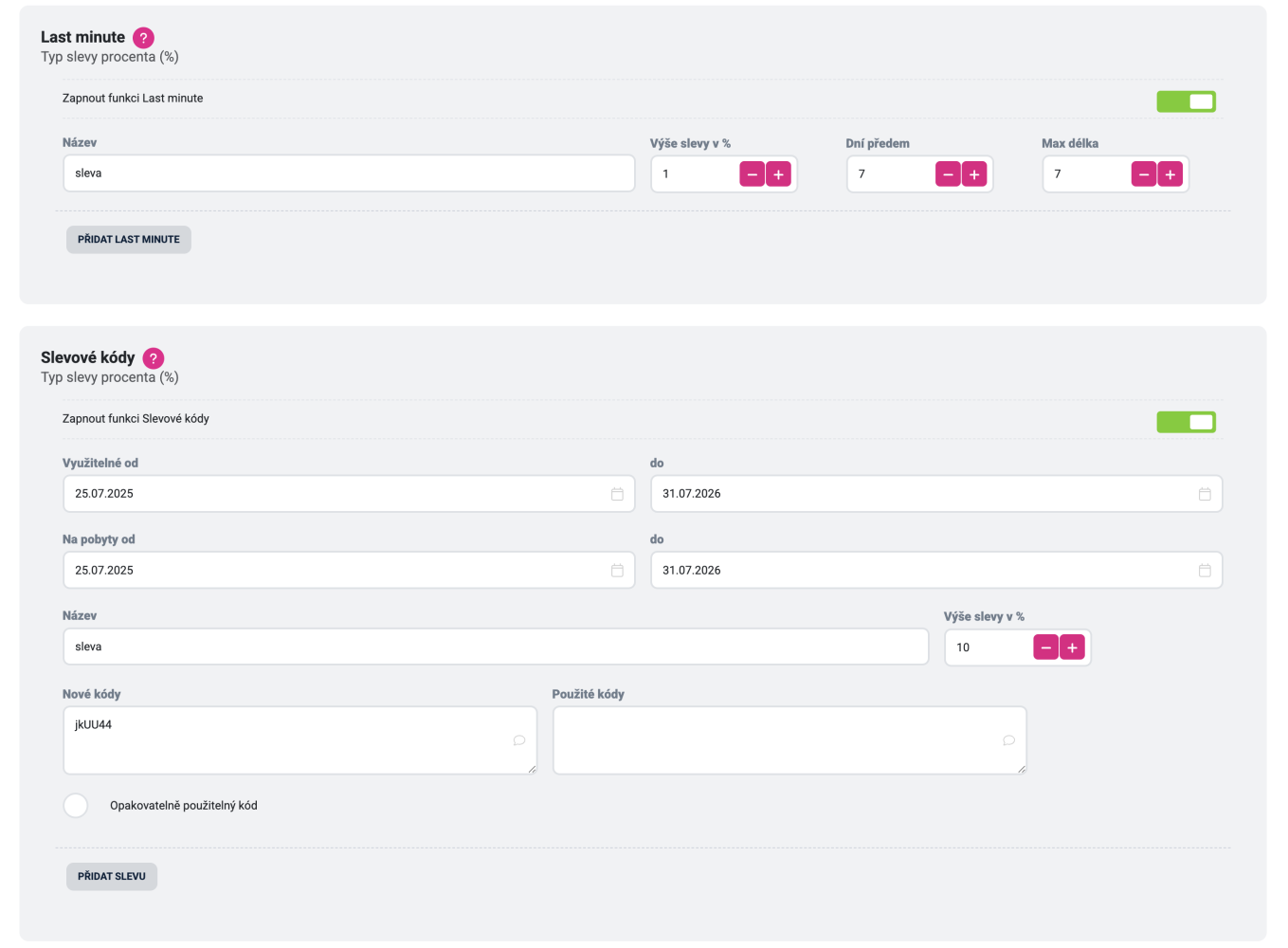Click the PŘIDAT LAST MINUTE button
Viewport: 1288px width, 948px height.
point(129,240)
